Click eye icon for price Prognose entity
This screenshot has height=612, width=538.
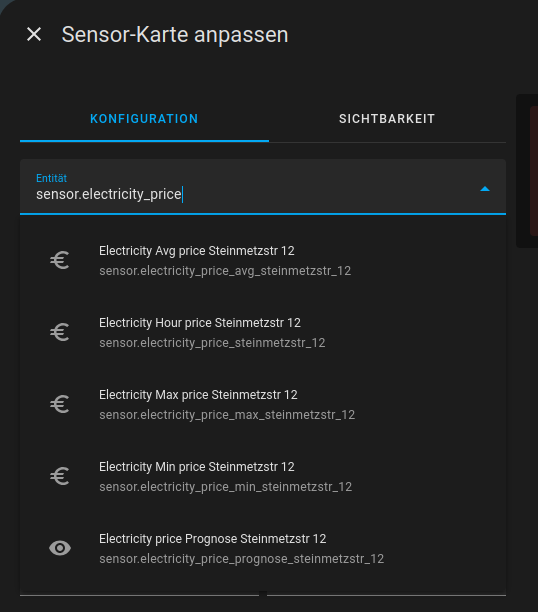click(60, 548)
